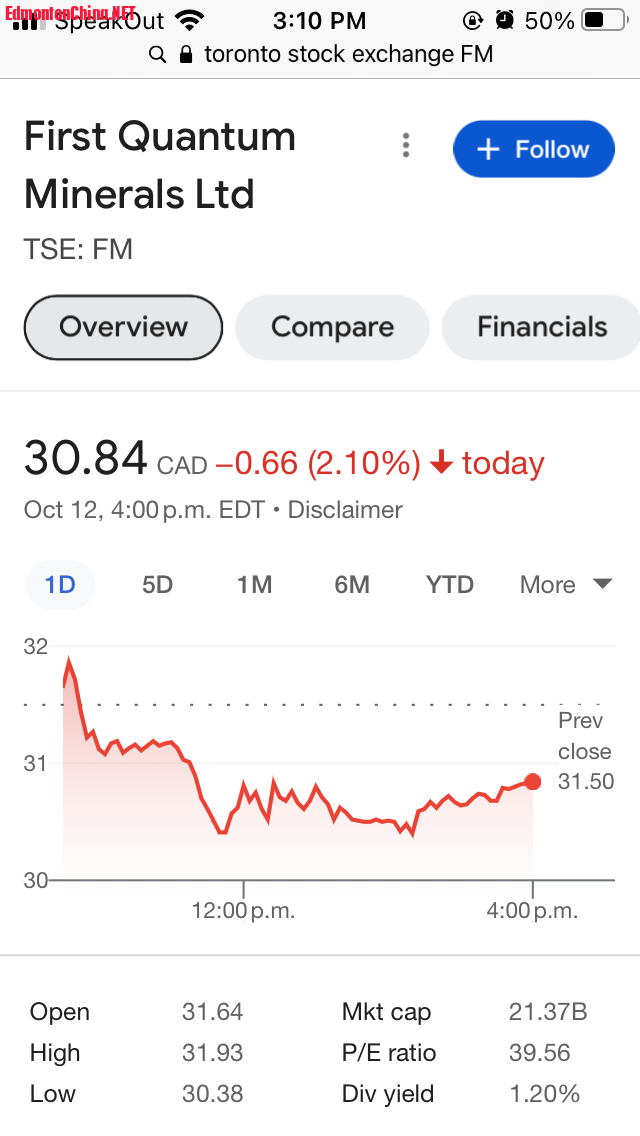This screenshot has width=640, height=1136.
Task: Expand the More time range dropdown
Action: tap(566, 584)
